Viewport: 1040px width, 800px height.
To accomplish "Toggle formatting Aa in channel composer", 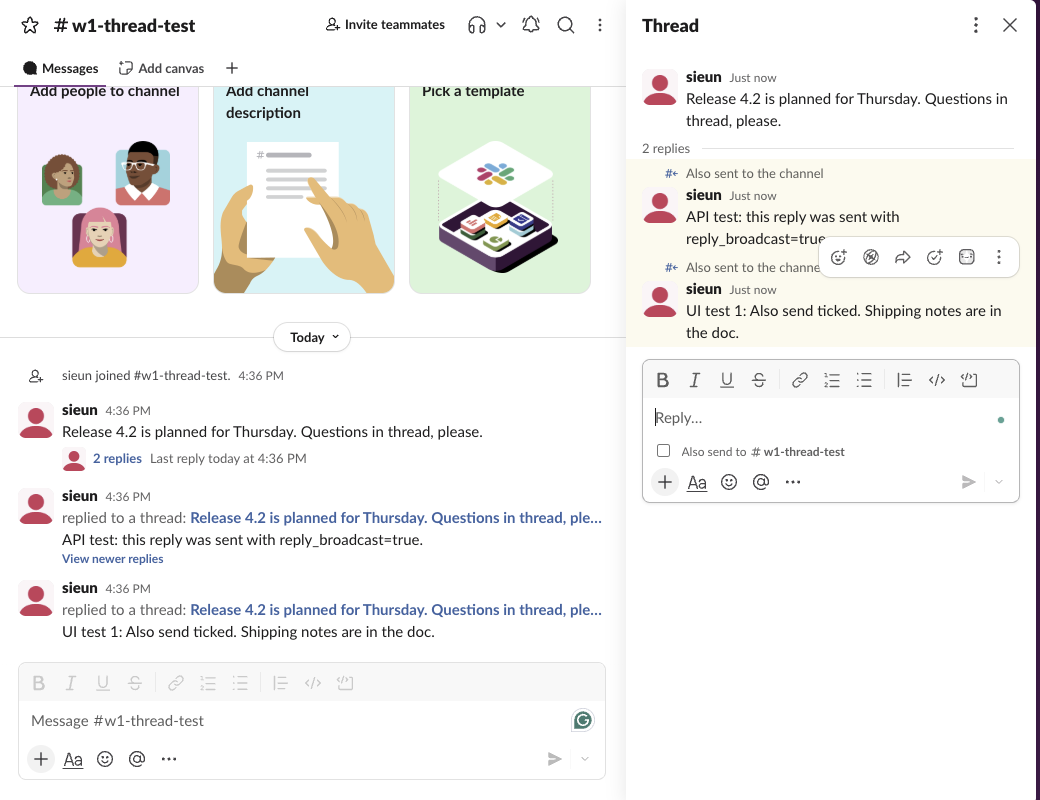I will click(x=73, y=760).
